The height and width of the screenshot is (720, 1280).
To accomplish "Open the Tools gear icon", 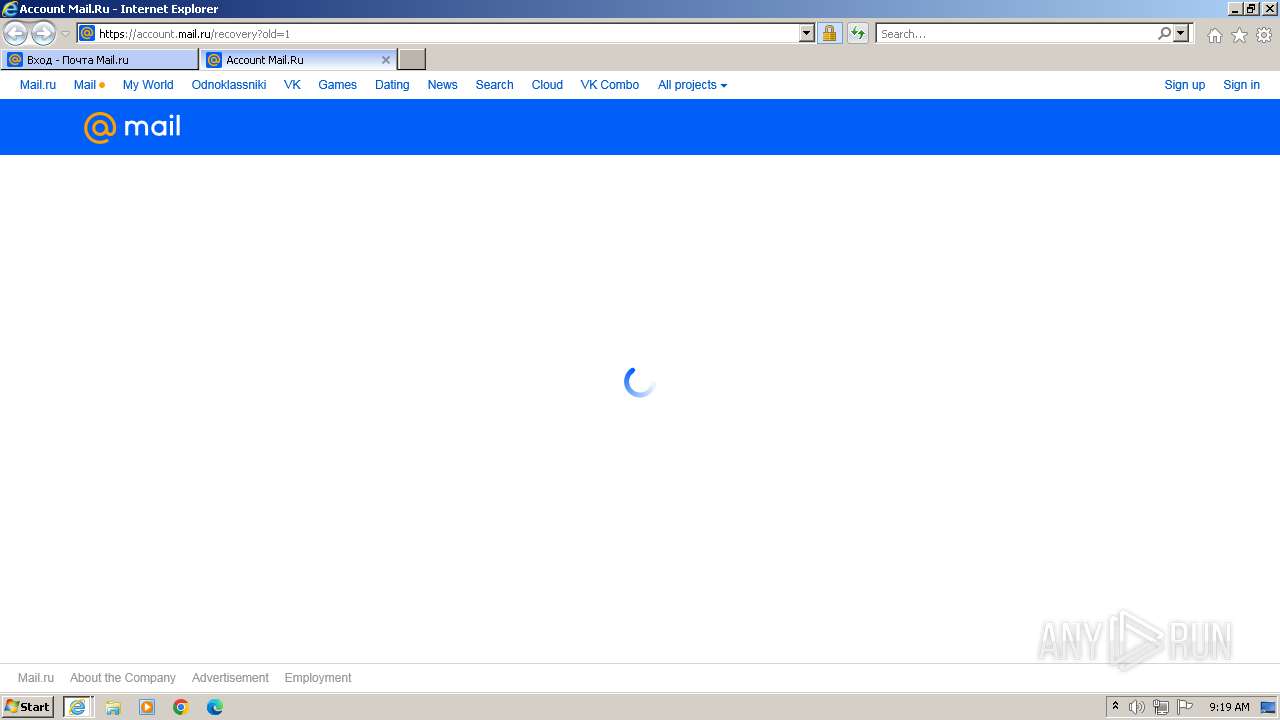I will point(1264,35).
